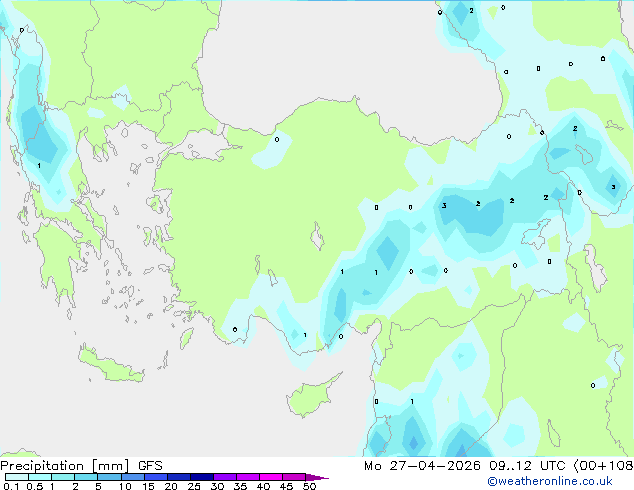Select the 0.5–1 mm light cyan legend swatch

(40, 477)
